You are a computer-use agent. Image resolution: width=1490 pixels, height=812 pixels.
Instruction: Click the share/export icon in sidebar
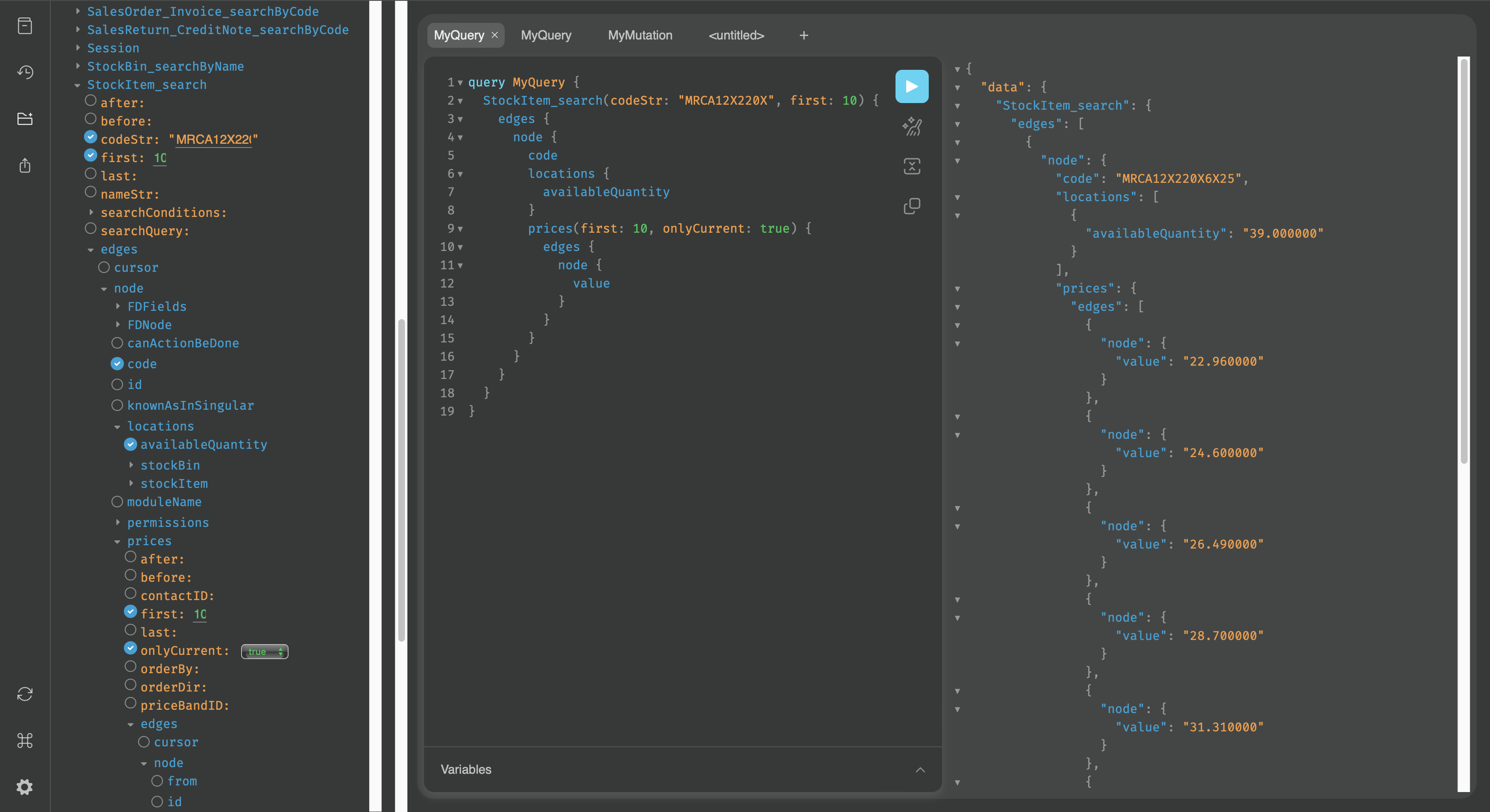point(25,166)
